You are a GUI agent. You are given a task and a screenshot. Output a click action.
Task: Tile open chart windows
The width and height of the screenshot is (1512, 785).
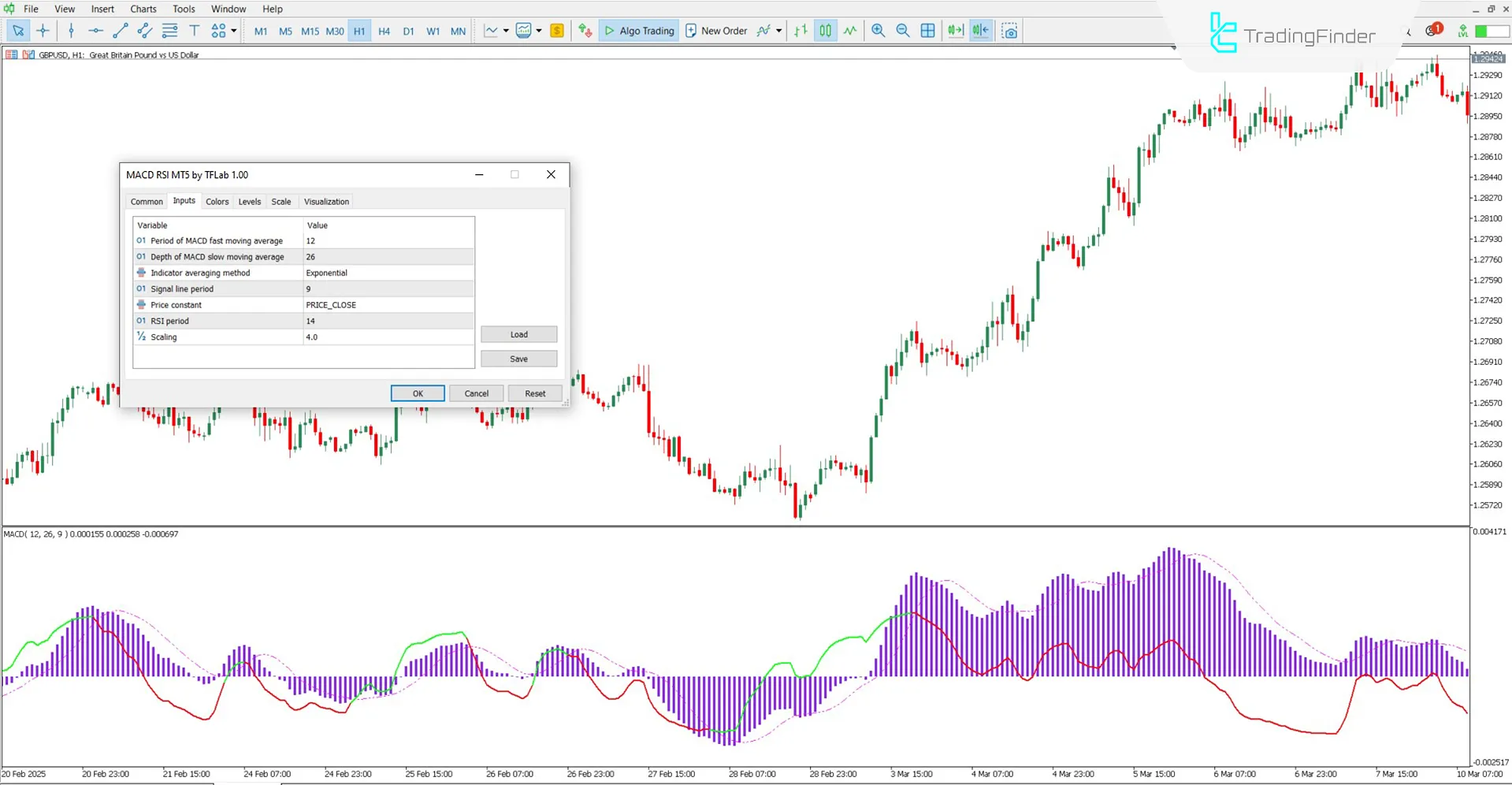[x=927, y=31]
